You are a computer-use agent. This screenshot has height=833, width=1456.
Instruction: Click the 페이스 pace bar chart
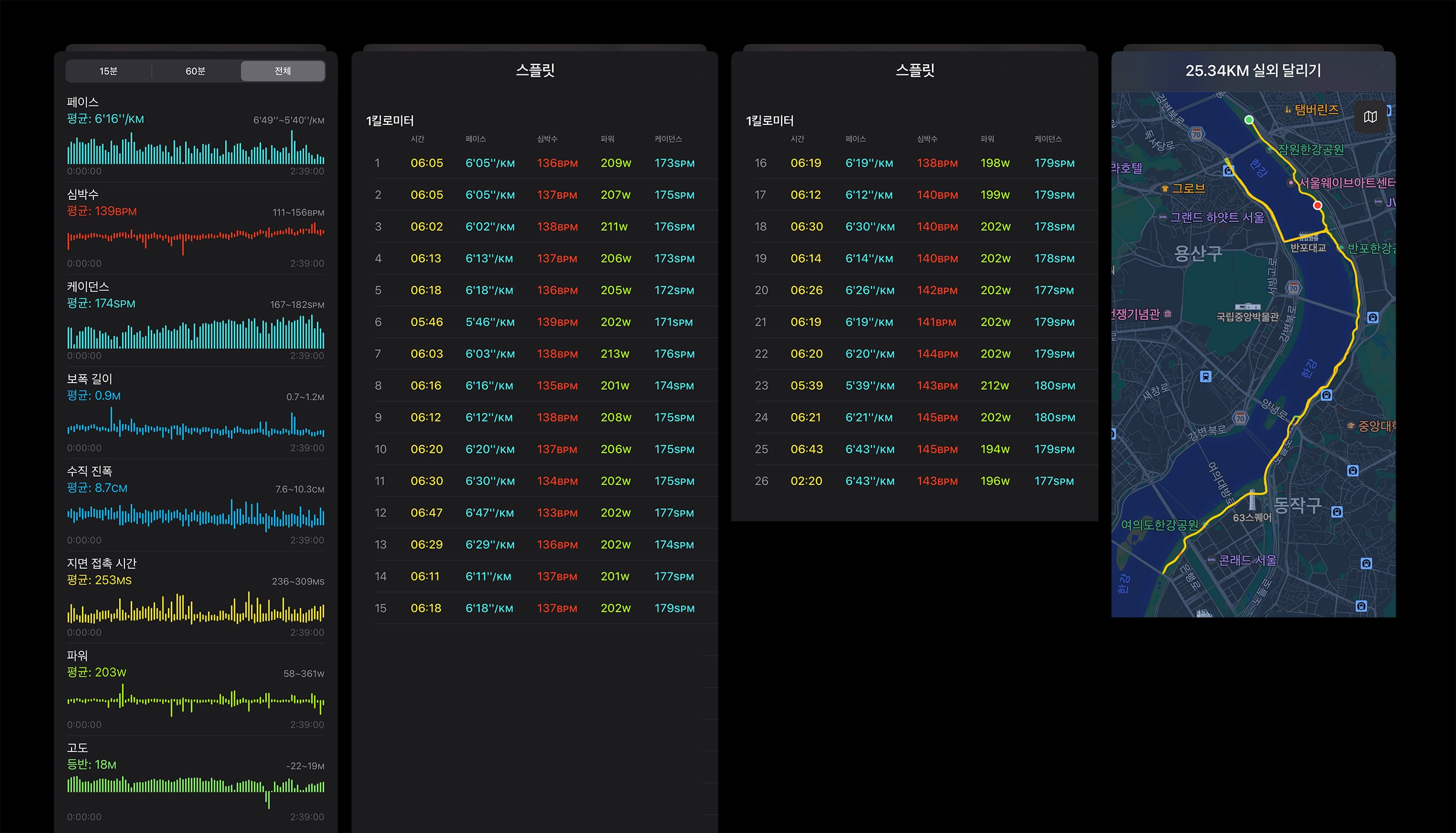tap(195, 148)
